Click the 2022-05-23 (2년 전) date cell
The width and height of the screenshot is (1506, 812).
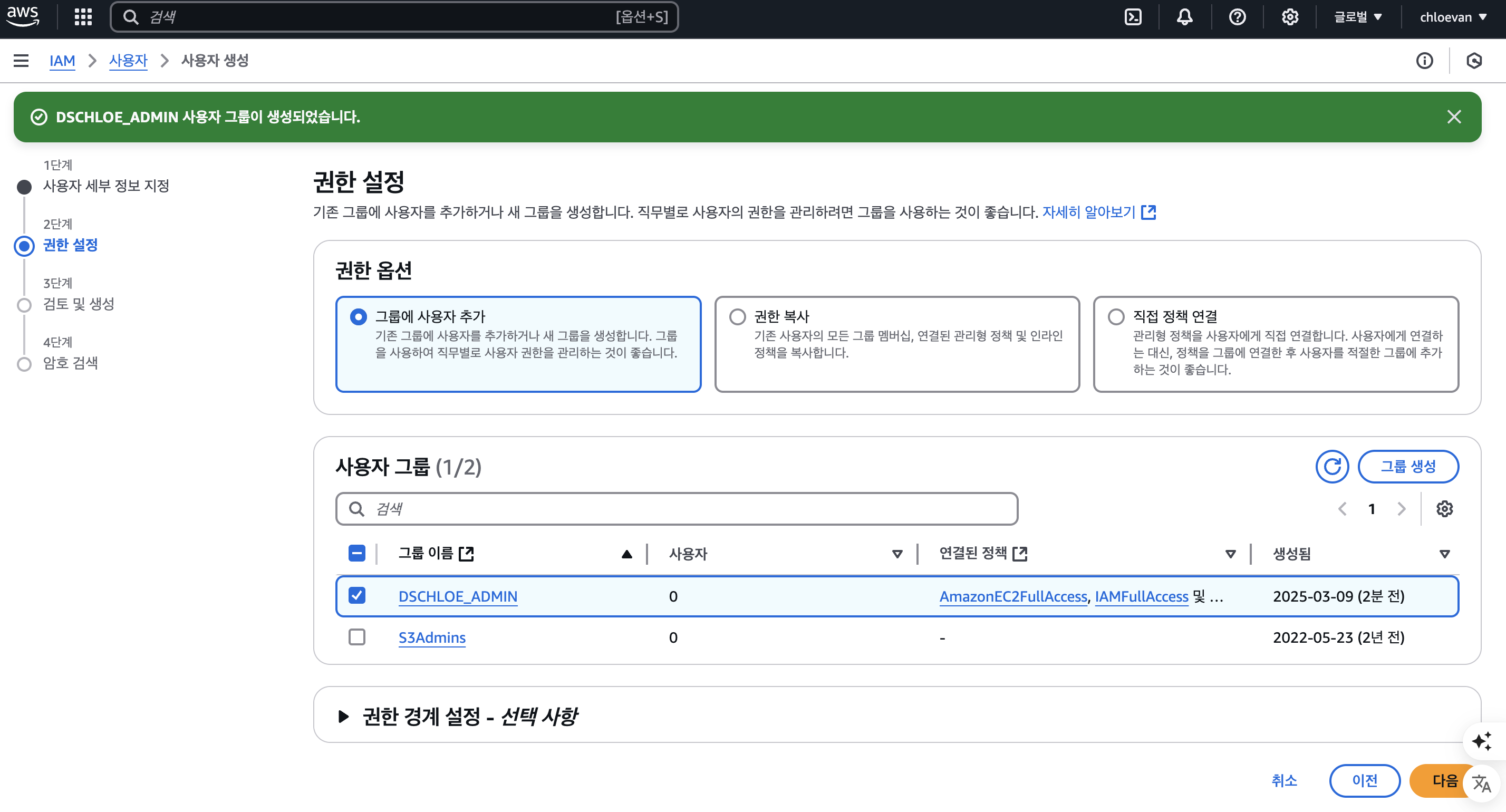coord(1338,637)
